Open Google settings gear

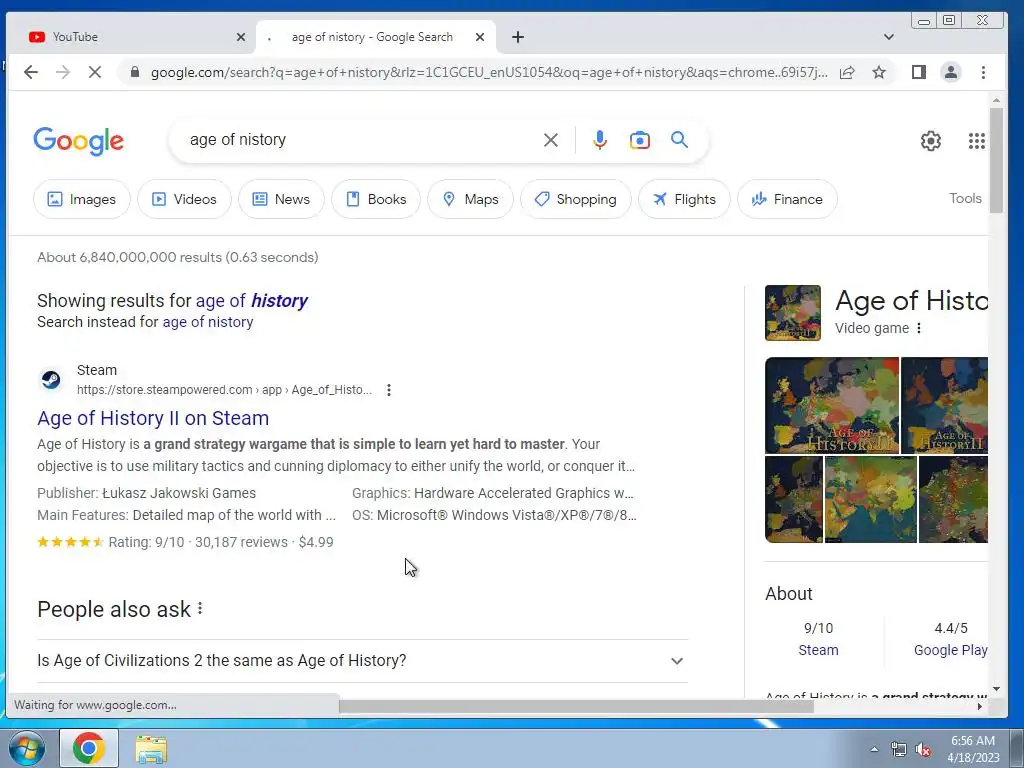(931, 140)
